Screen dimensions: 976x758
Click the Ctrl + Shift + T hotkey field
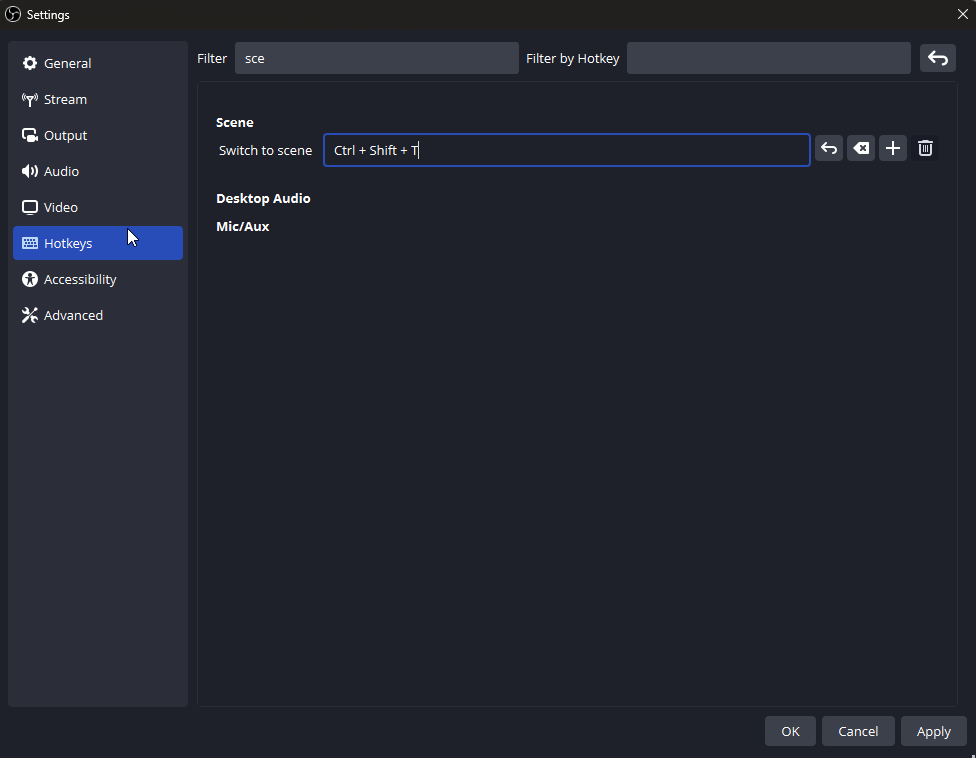pyautogui.click(x=566, y=150)
